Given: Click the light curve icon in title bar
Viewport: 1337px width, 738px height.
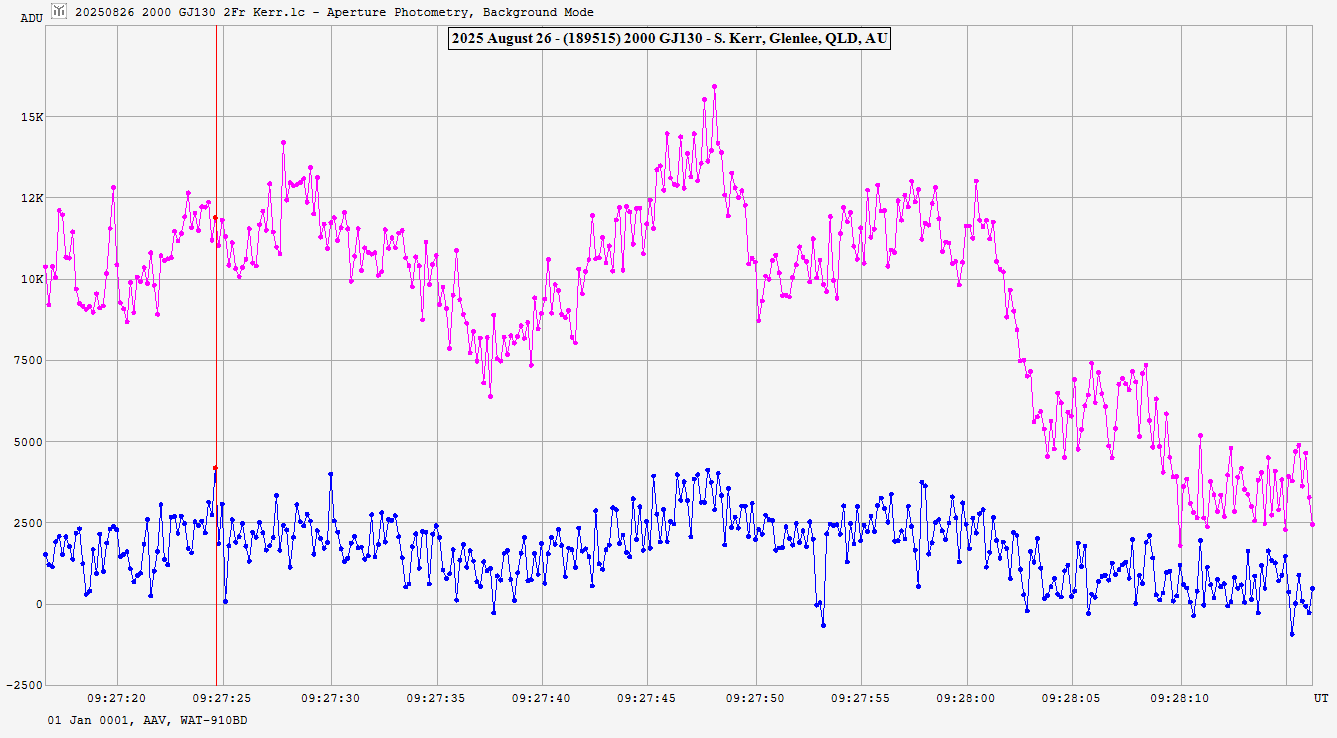Looking at the screenshot, I should click(x=59, y=11).
